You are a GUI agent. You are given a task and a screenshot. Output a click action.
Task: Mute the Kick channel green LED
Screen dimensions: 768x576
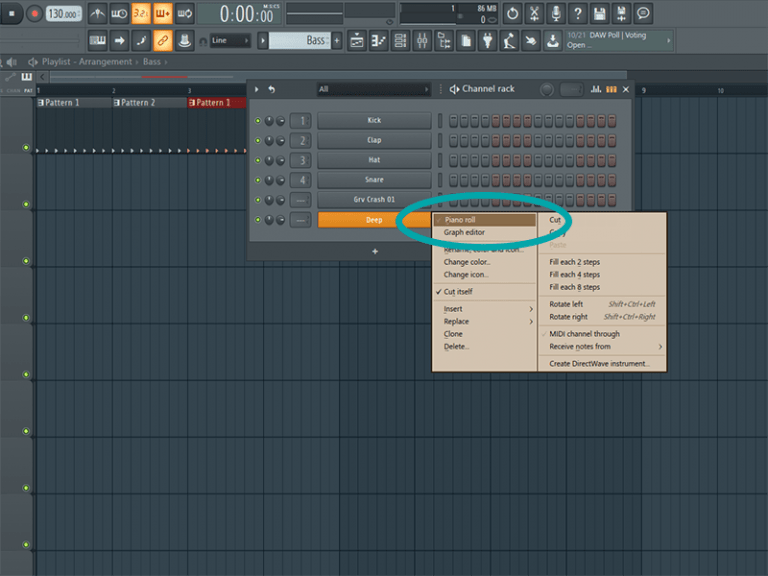point(258,120)
